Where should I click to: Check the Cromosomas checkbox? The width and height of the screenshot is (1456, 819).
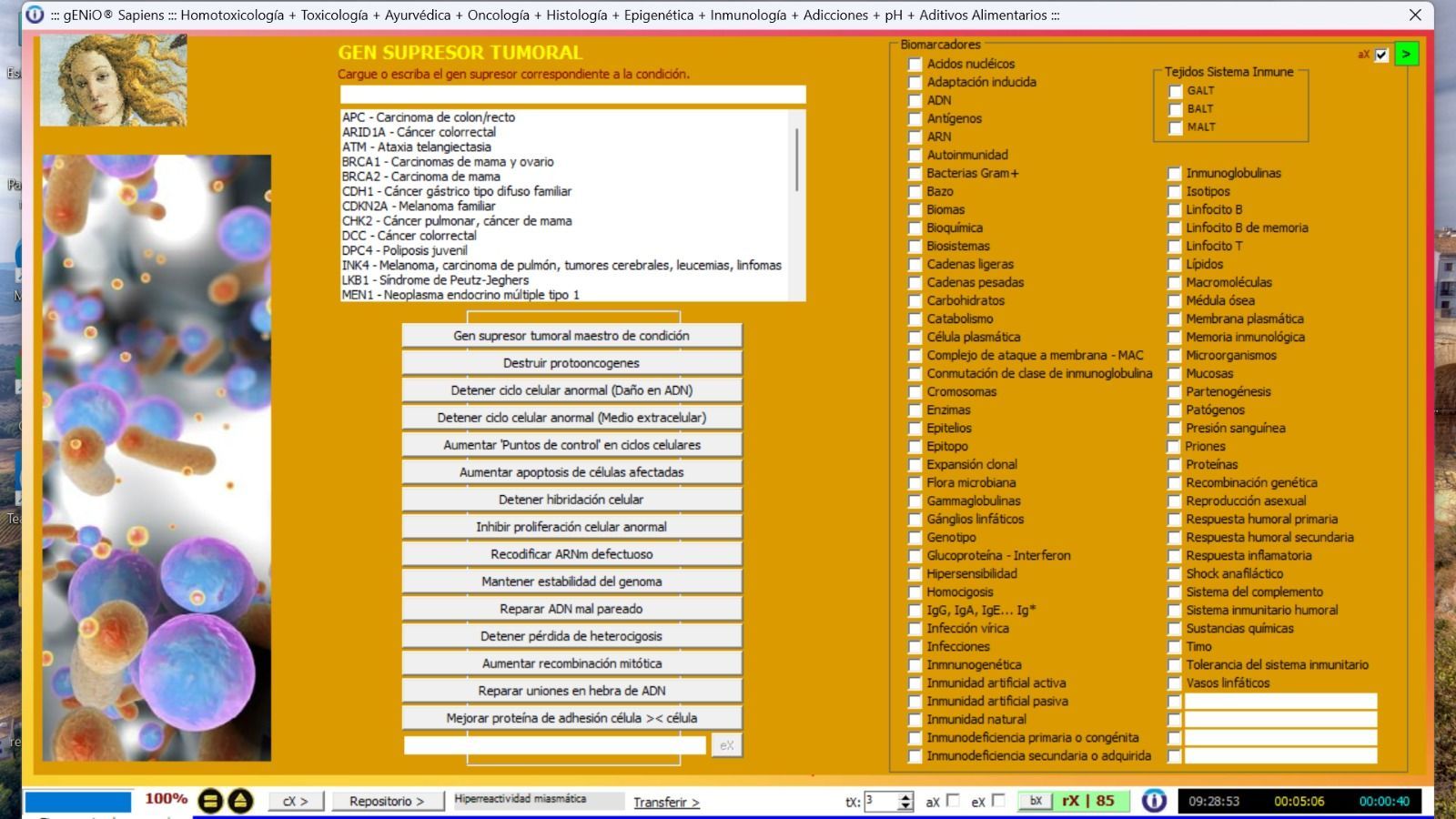(915, 391)
